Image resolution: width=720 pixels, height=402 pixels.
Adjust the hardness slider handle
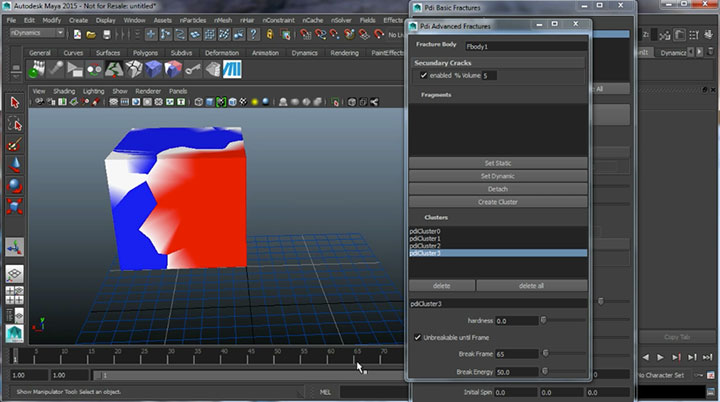[543, 320]
